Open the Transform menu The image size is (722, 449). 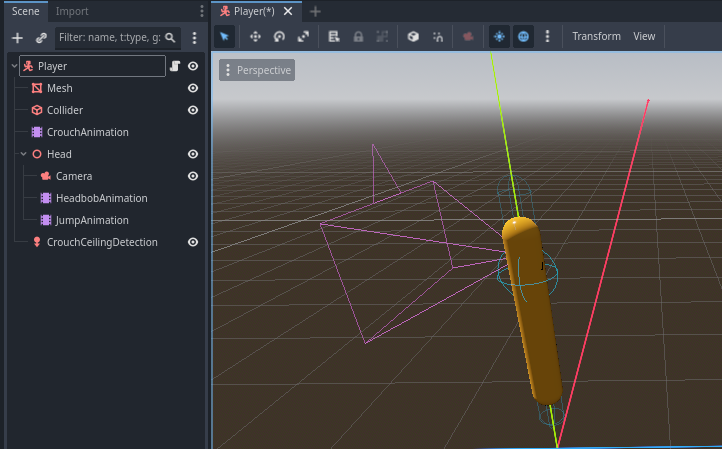pyautogui.click(x=596, y=36)
